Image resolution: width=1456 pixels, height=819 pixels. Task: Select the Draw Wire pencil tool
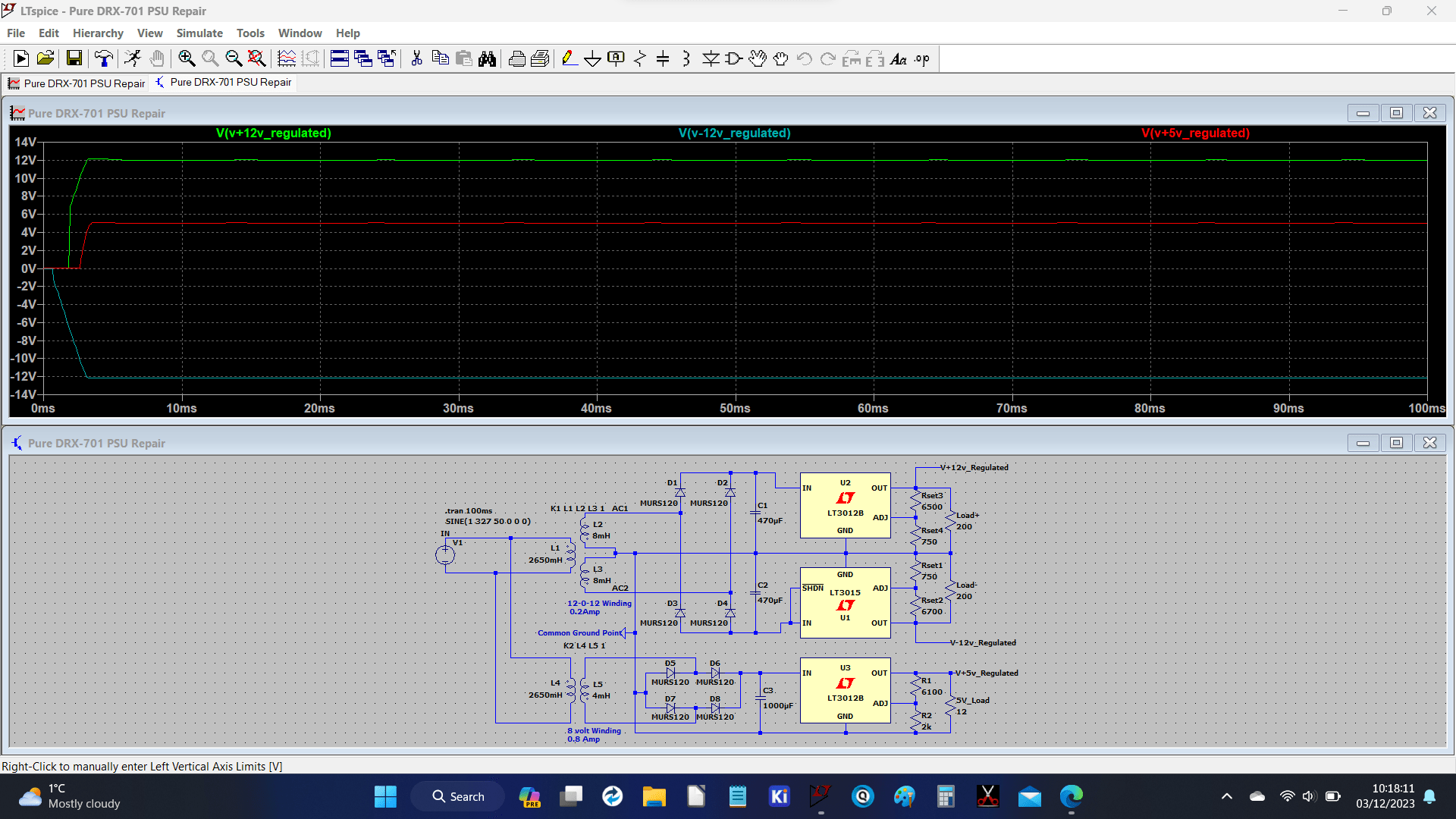tap(570, 58)
